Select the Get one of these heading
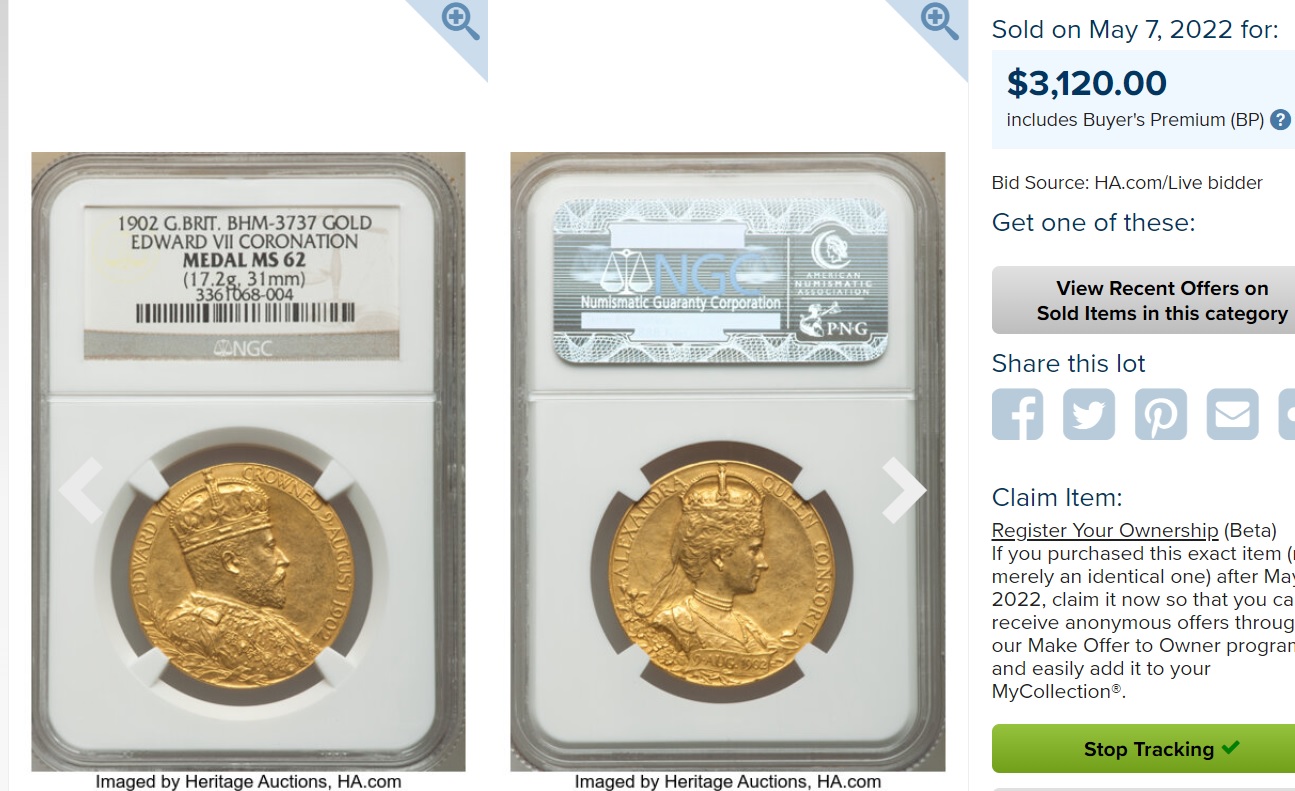Screen dimensions: 1295x791 (1093, 222)
